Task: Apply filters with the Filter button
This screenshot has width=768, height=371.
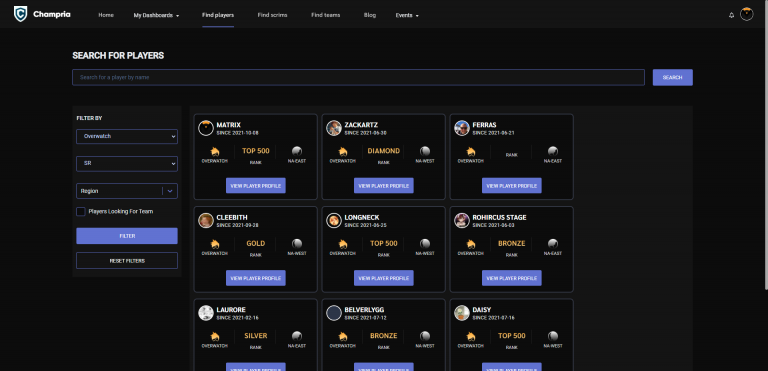Action: (127, 236)
